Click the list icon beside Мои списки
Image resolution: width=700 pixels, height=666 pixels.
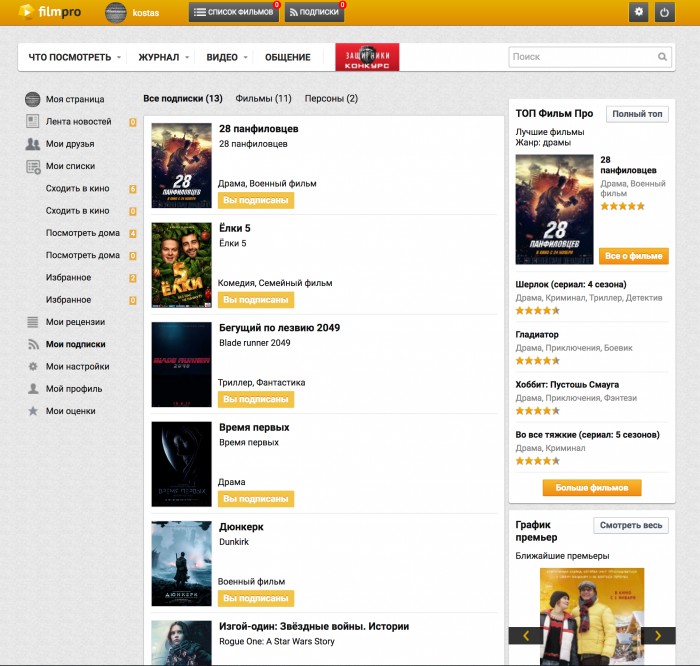click(33, 166)
